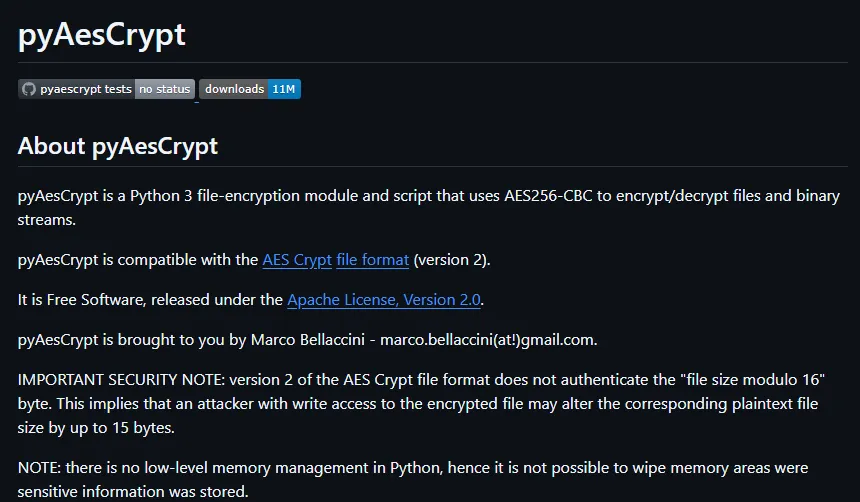
Task: Follow the AES Crypt link
Action: pyautogui.click(x=297, y=260)
